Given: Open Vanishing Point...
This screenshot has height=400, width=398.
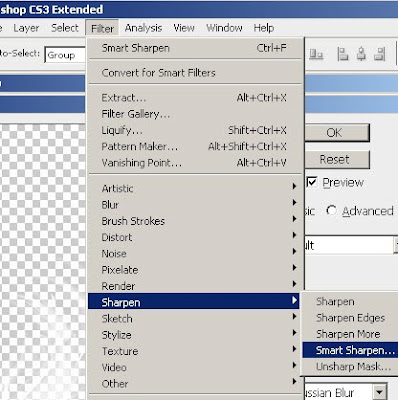Looking at the screenshot, I should point(194,163).
